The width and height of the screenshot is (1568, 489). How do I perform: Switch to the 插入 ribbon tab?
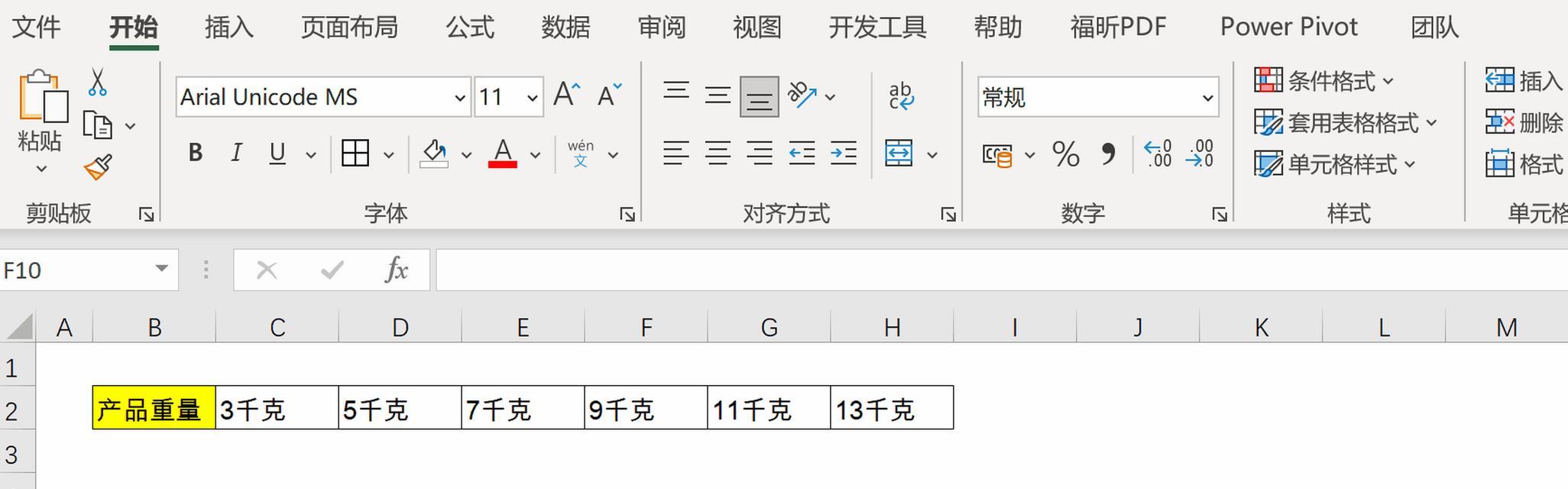[229, 28]
